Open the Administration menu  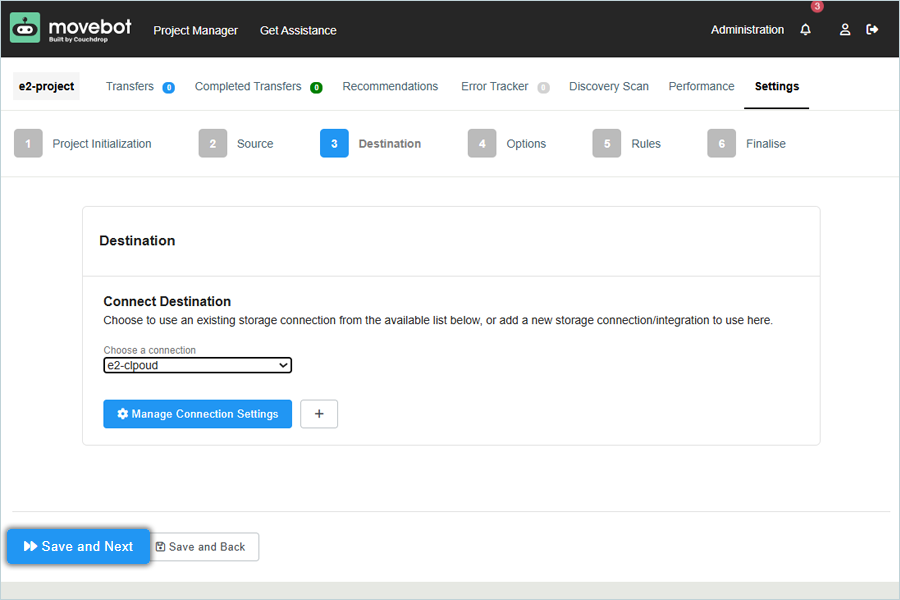click(747, 30)
